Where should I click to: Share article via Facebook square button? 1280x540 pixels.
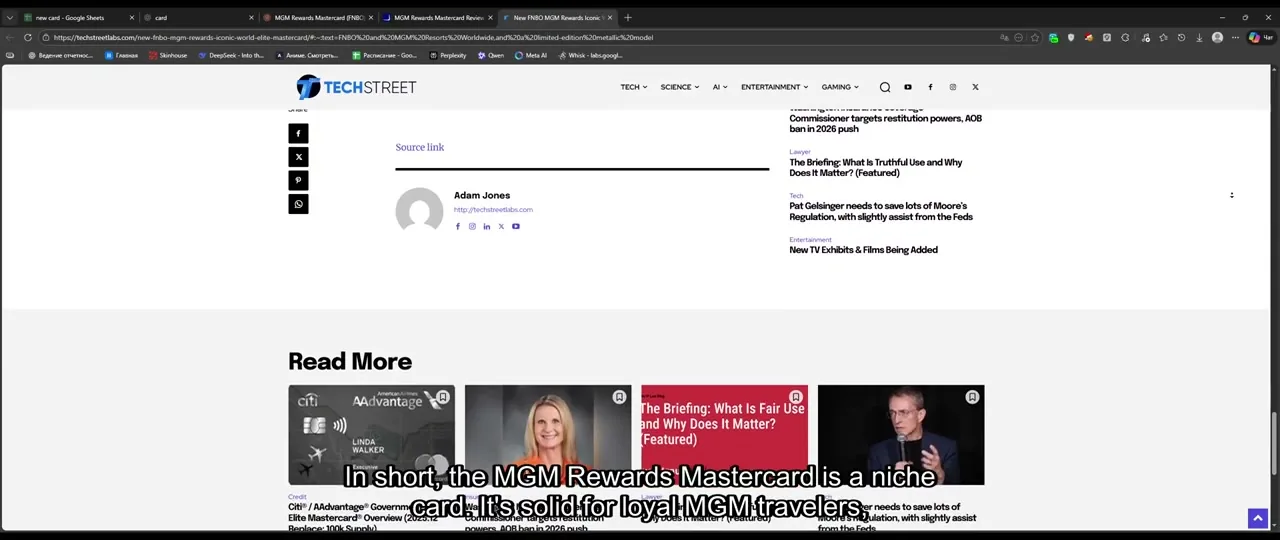(x=298, y=133)
